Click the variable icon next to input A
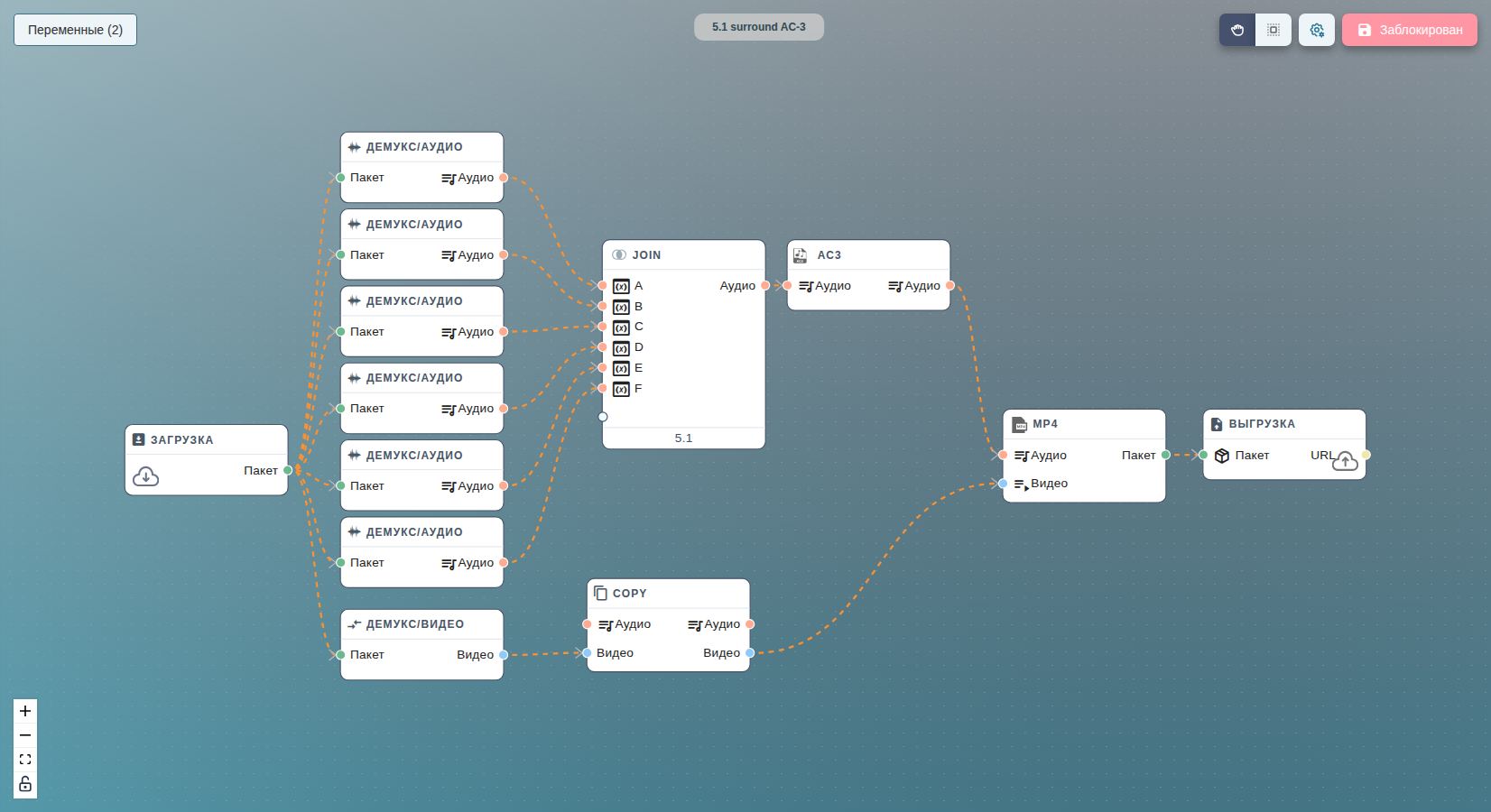 [x=621, y=286]
